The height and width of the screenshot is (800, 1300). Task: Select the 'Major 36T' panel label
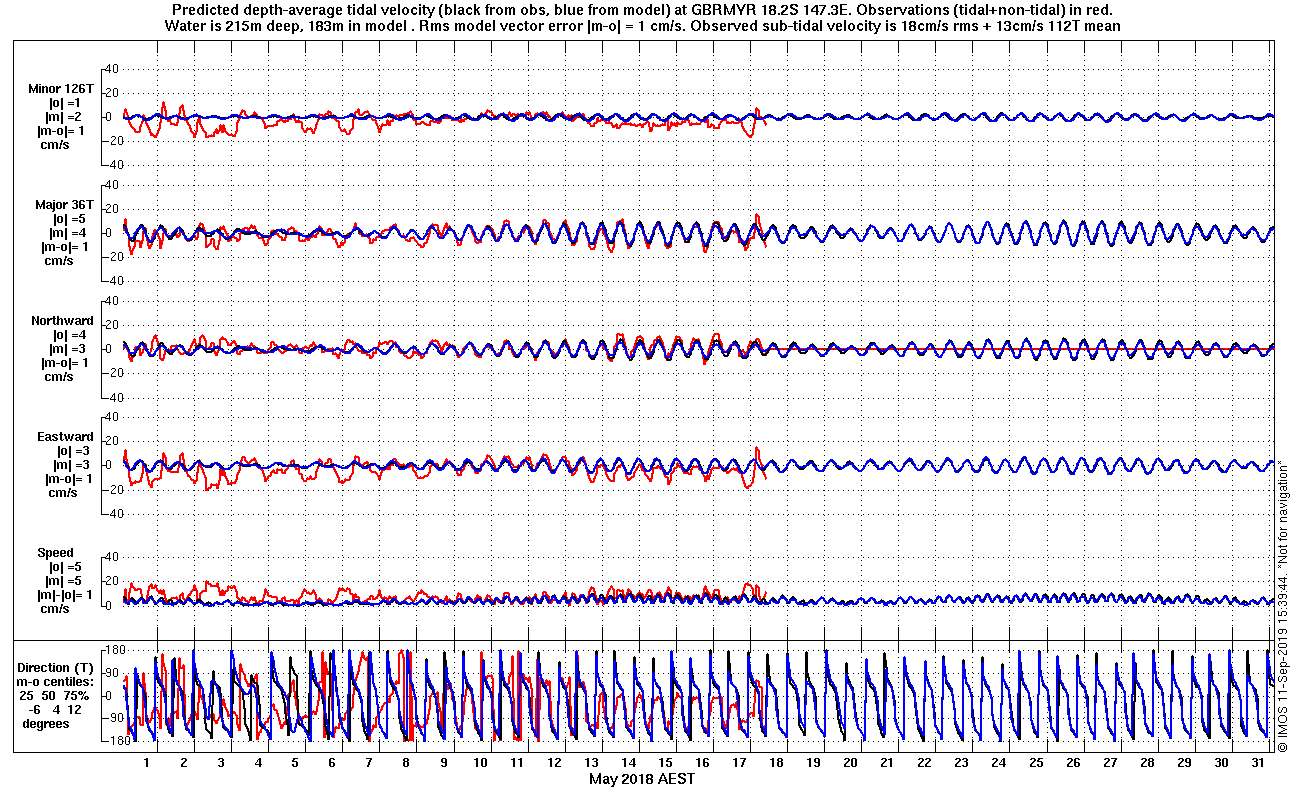[x=64, y=205]
